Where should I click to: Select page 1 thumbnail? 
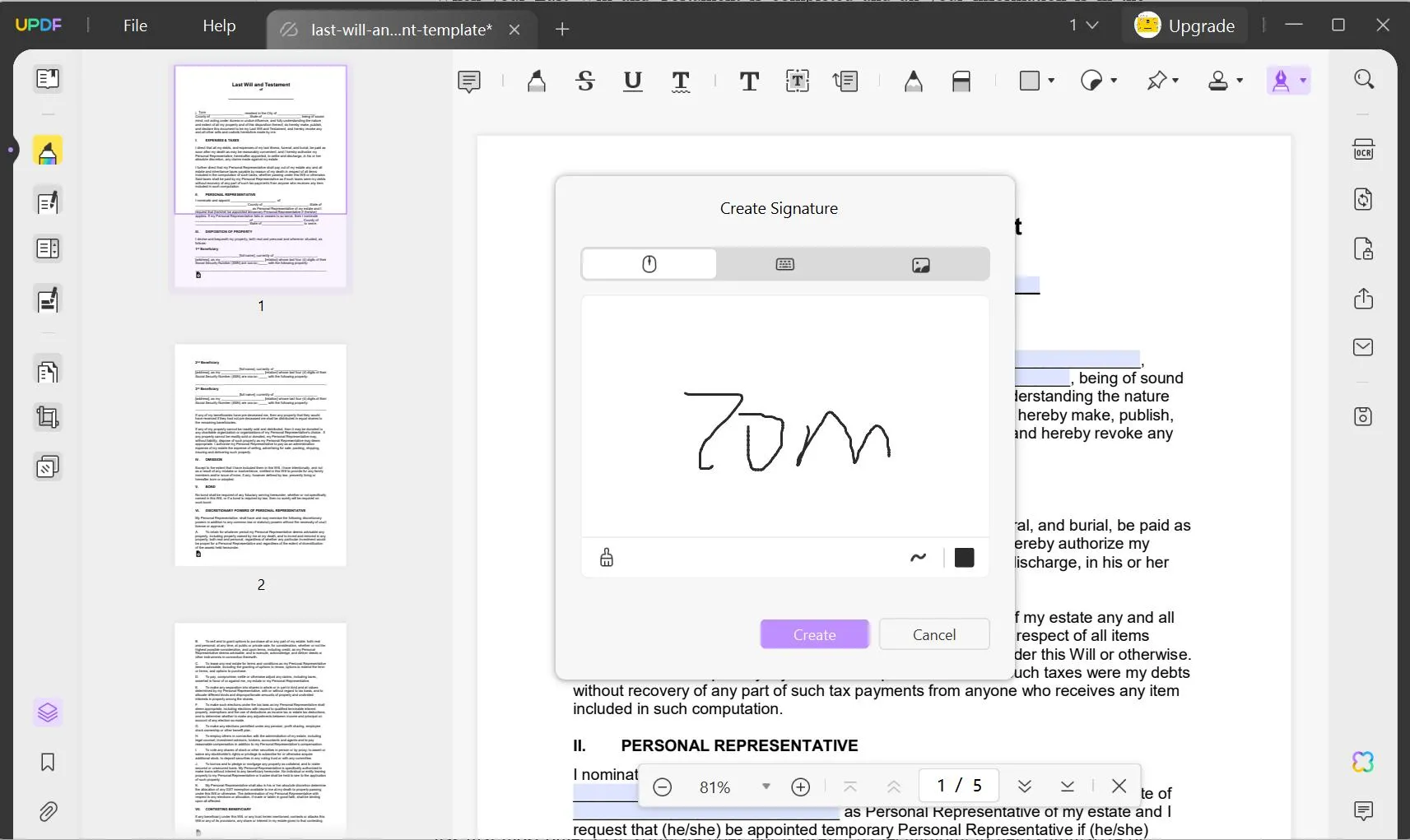click(x=261, y=176)
